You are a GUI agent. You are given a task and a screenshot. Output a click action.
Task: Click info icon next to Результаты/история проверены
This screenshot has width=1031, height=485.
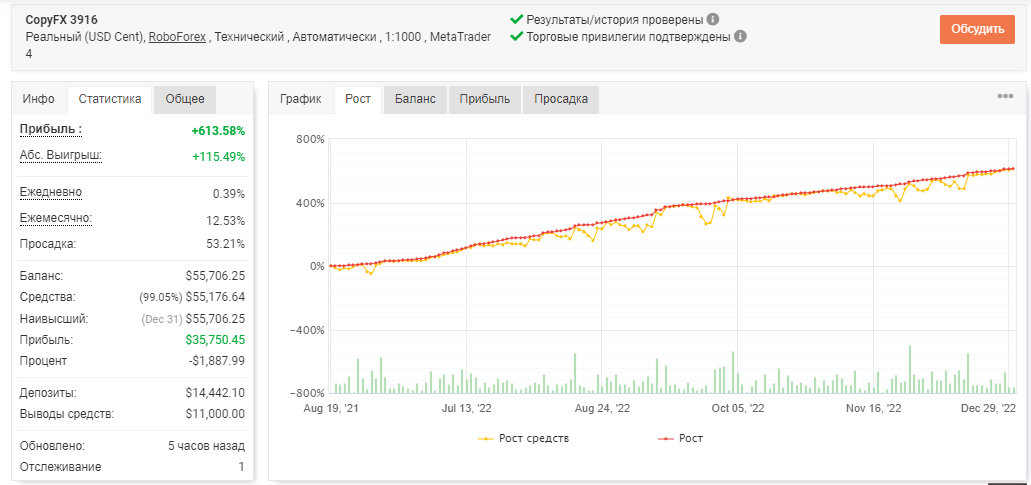[713, 19]
